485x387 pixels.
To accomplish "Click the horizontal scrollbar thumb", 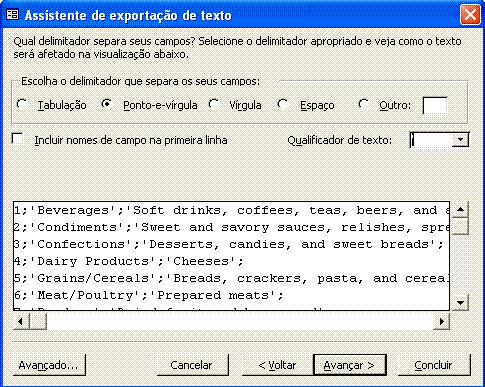I will (38, 321).
